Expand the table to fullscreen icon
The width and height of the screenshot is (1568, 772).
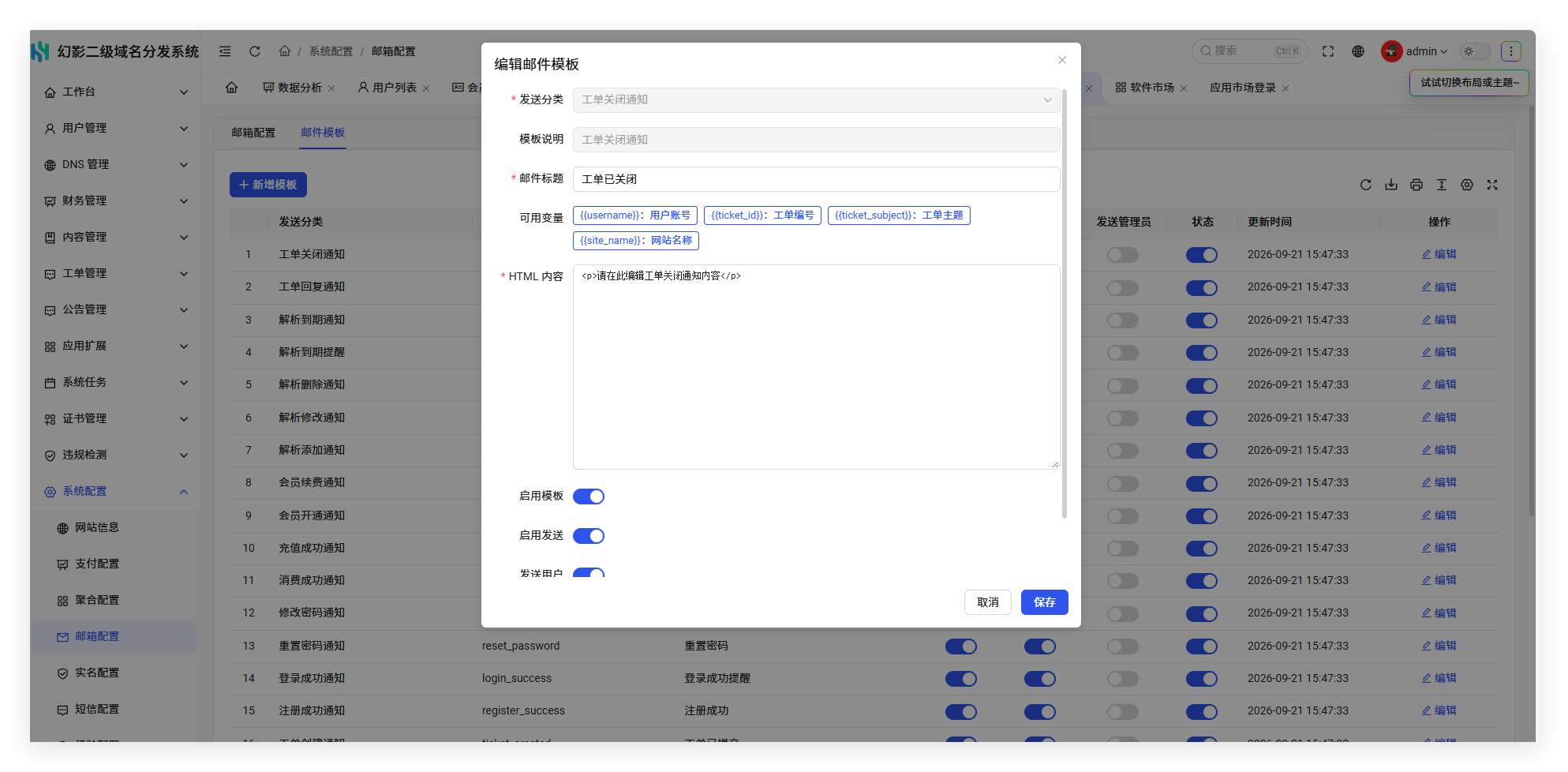click(x=1492, y=185)
